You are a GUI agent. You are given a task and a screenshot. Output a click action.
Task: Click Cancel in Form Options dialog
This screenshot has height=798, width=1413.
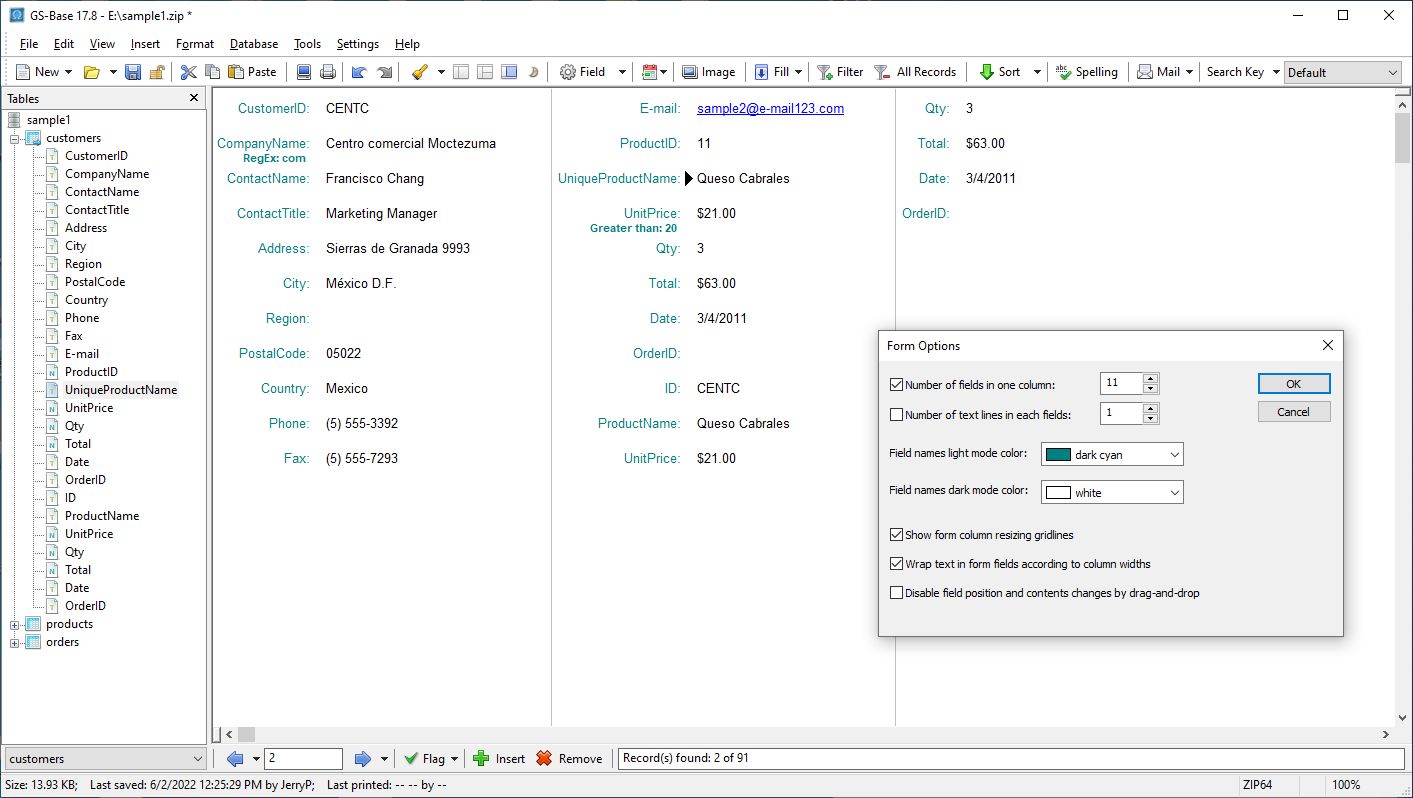pos(1294,412)
